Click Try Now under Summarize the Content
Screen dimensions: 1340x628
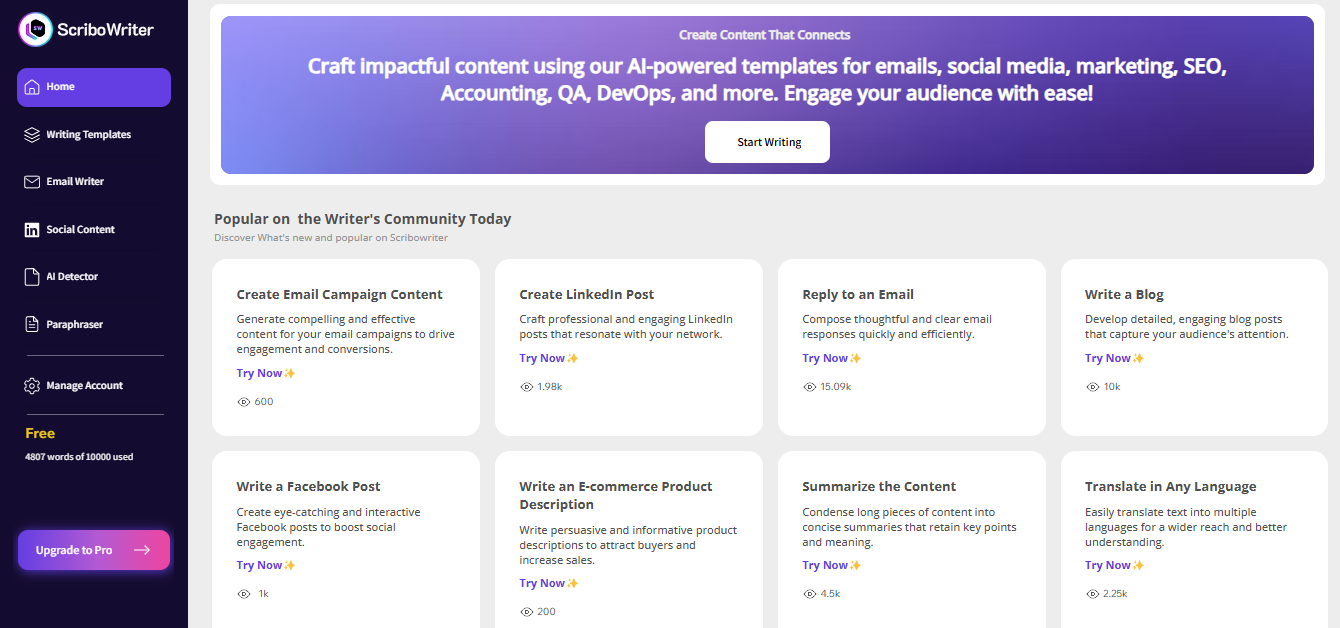click(x=825, y=565)
